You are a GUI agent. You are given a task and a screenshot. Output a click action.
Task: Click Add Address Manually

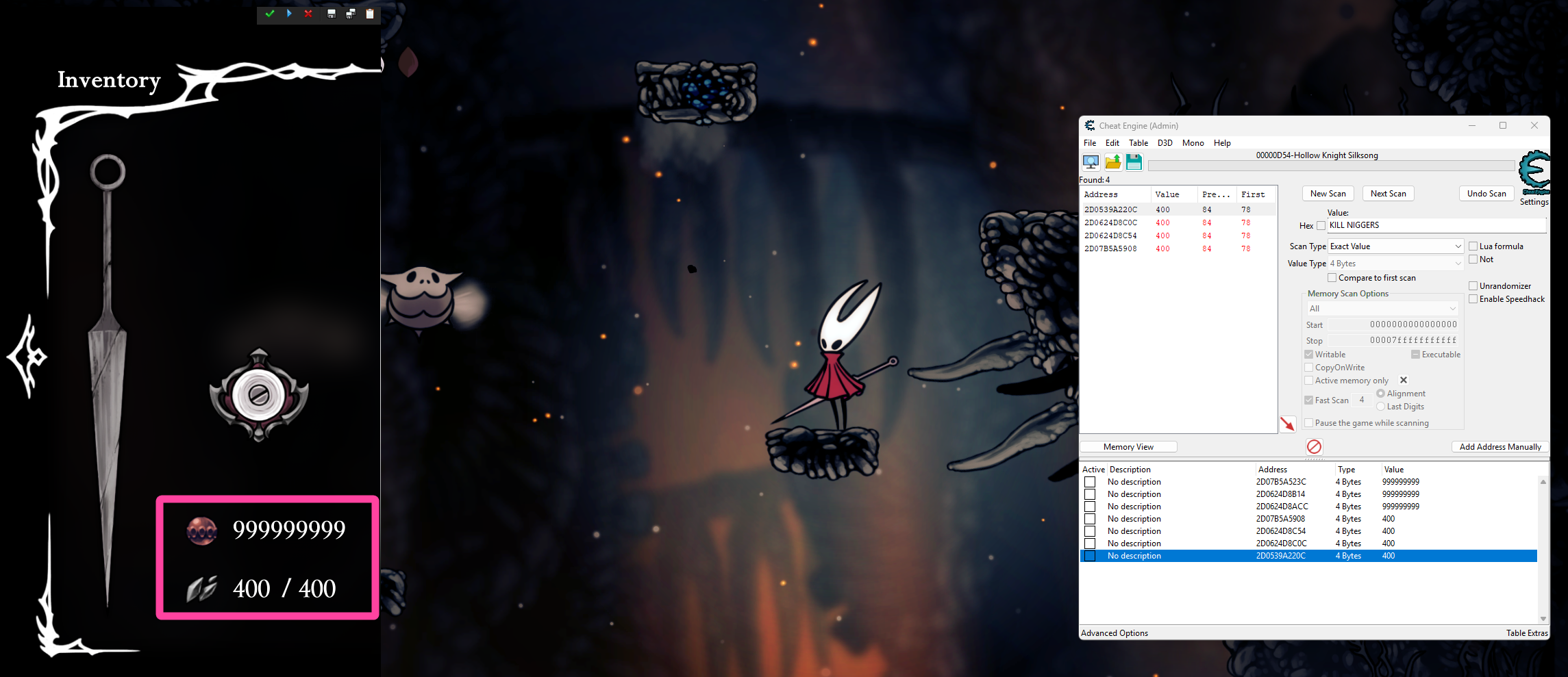(1500, 447)
